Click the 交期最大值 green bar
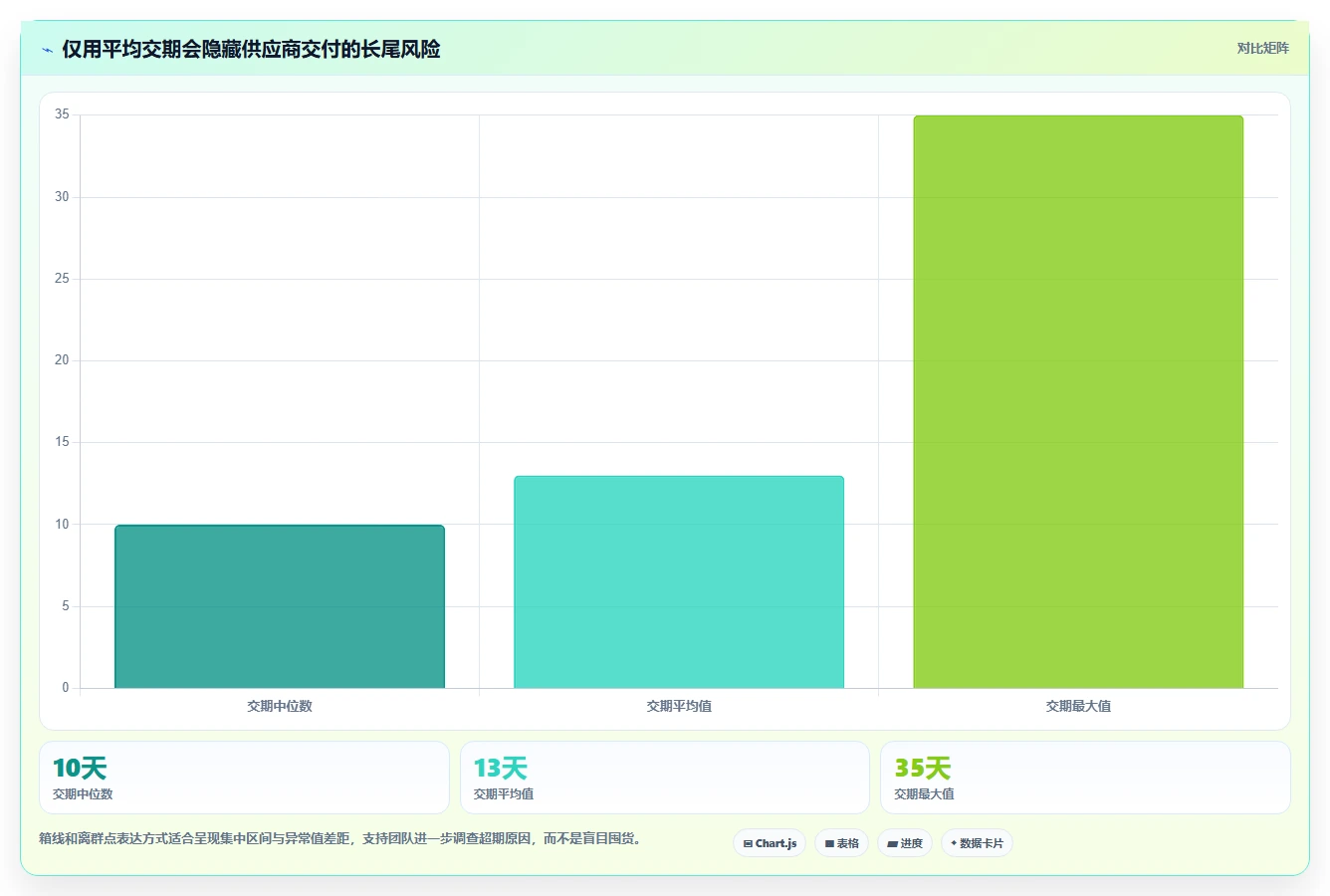The image size is (1330, 896). tap(1078, 402)
